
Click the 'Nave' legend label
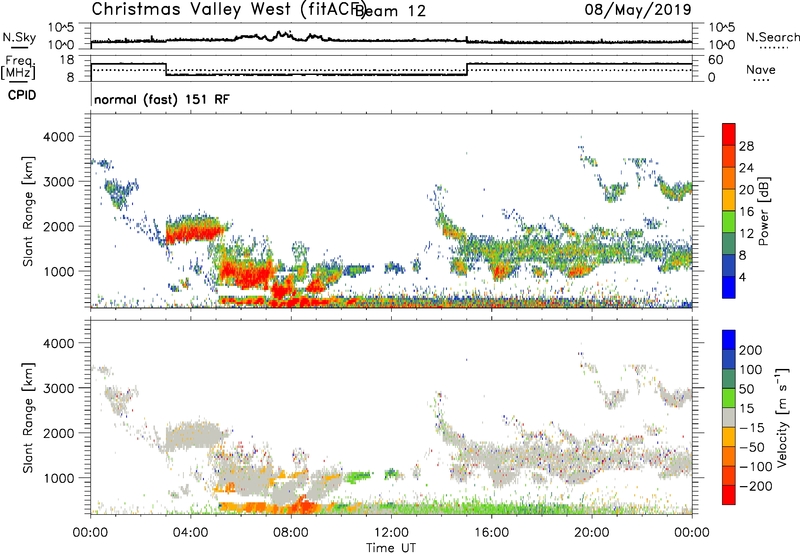[x=761, y=70]
